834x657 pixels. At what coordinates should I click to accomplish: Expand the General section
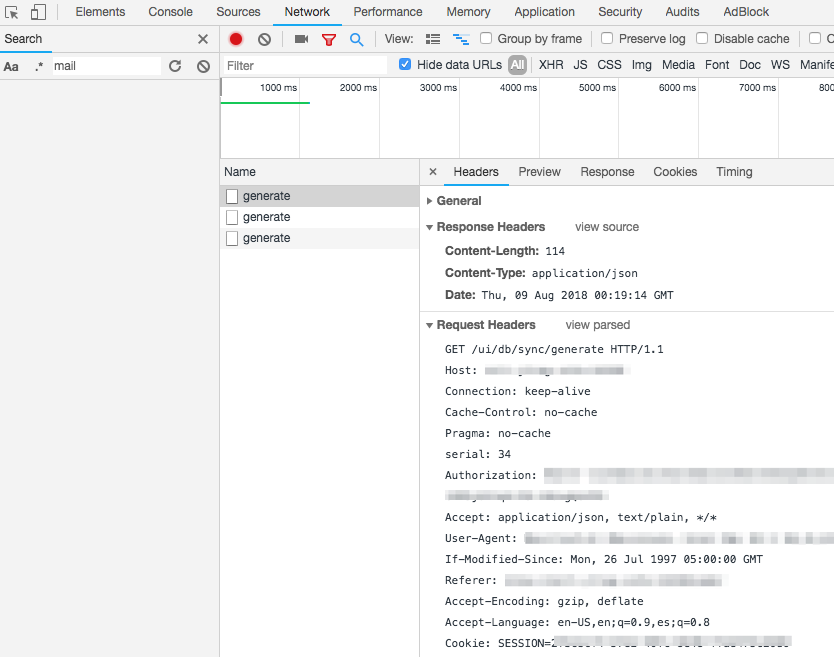pos(429,201)
